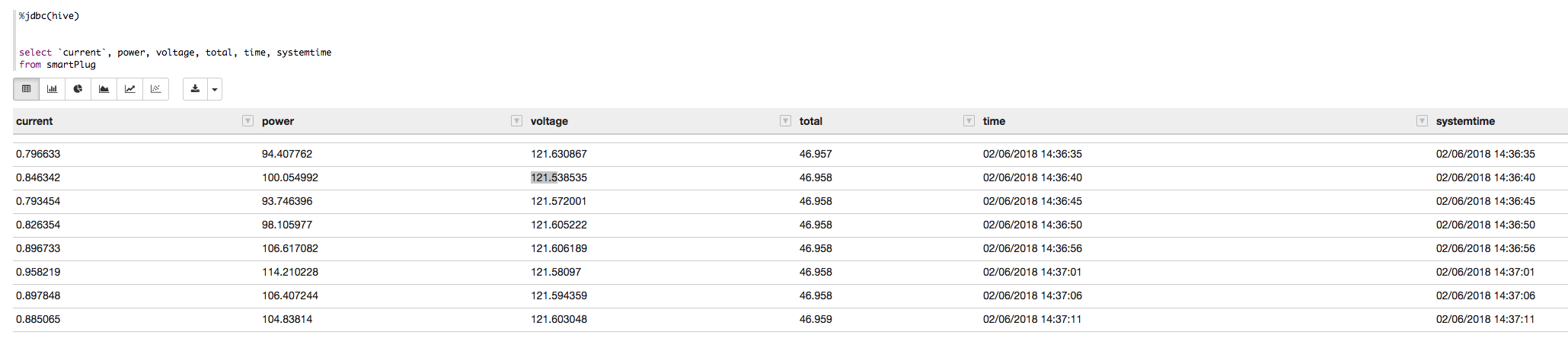Click the power value 114.210228 cell
This screenshot has height=345, width=1568.
290,272
